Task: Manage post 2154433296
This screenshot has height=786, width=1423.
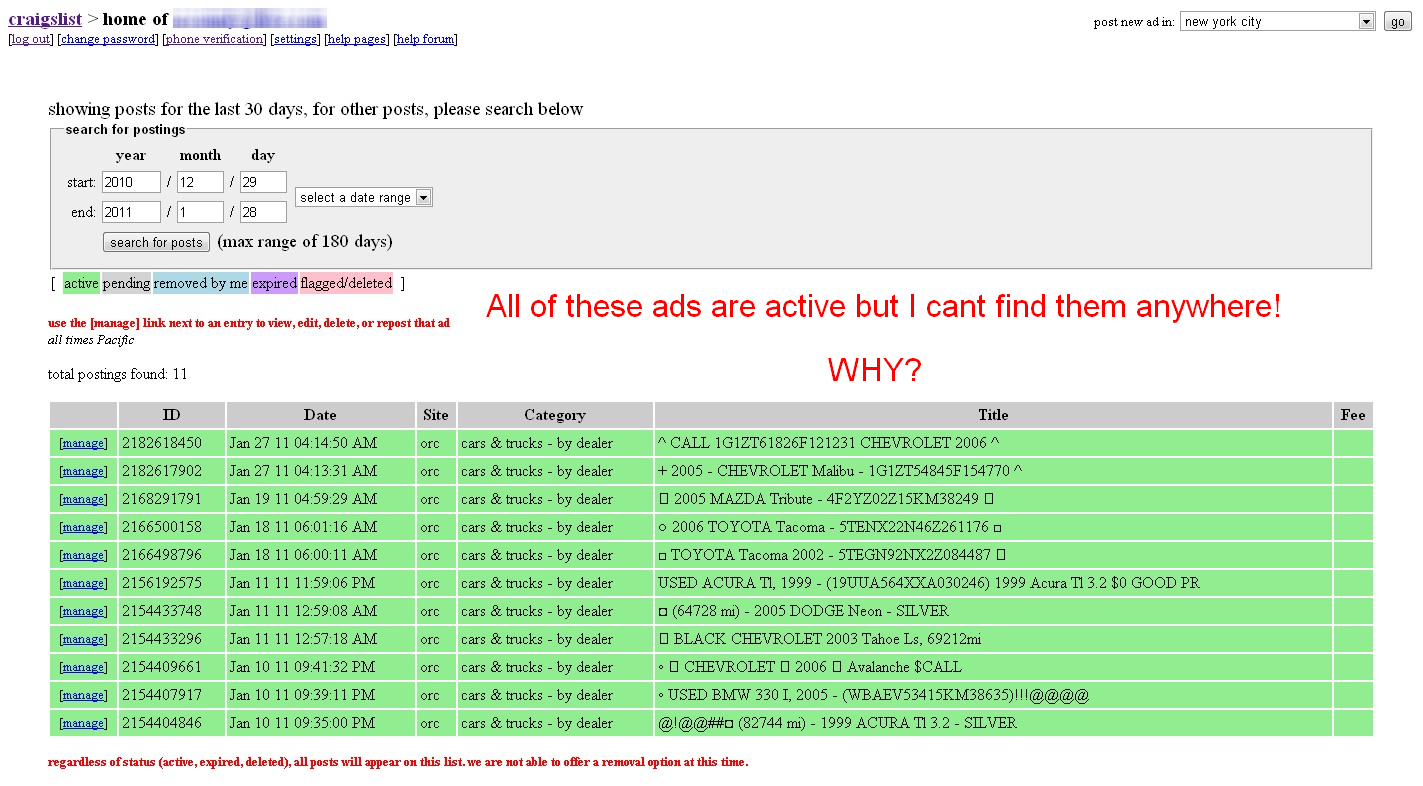Action: coord(83,639)
